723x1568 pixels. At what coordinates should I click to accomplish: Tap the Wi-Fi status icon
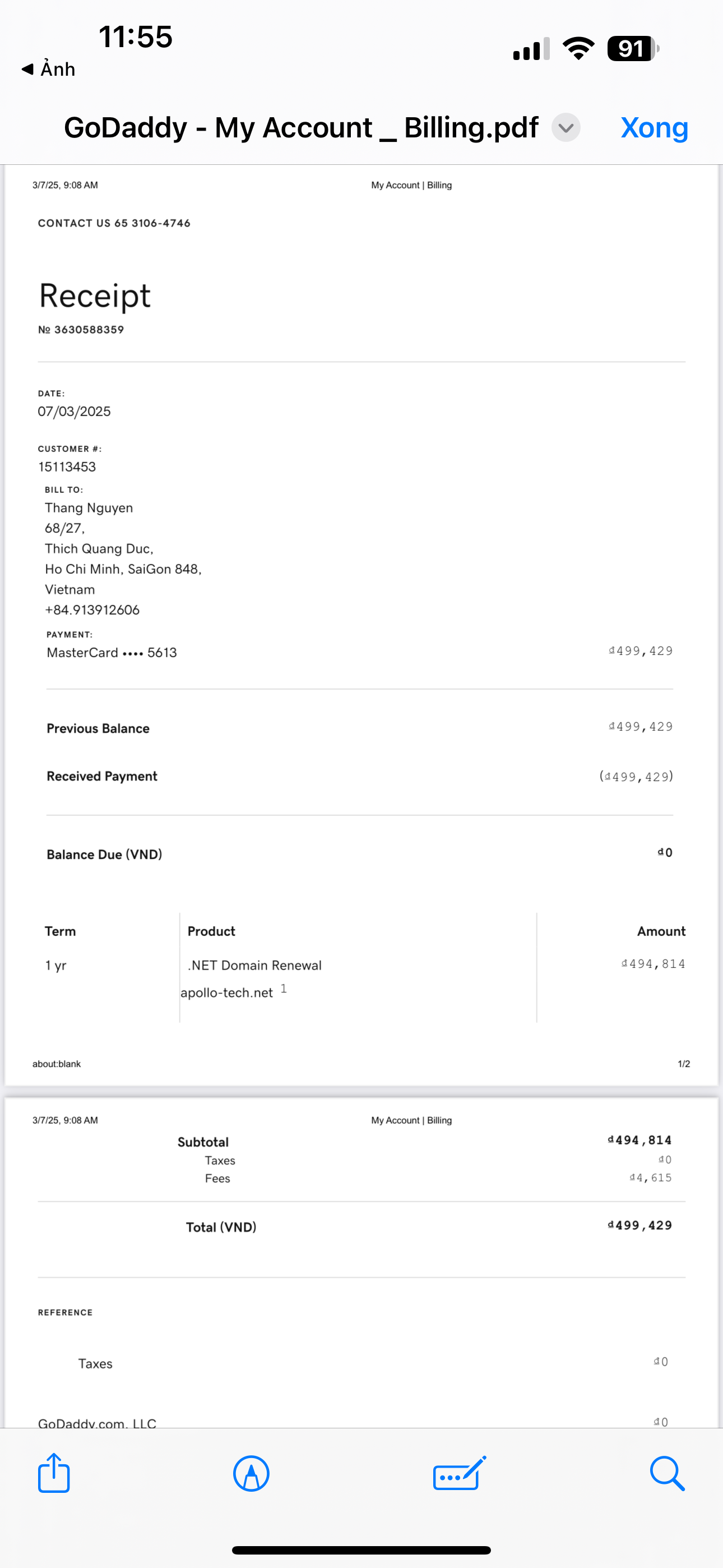(578, 49)
